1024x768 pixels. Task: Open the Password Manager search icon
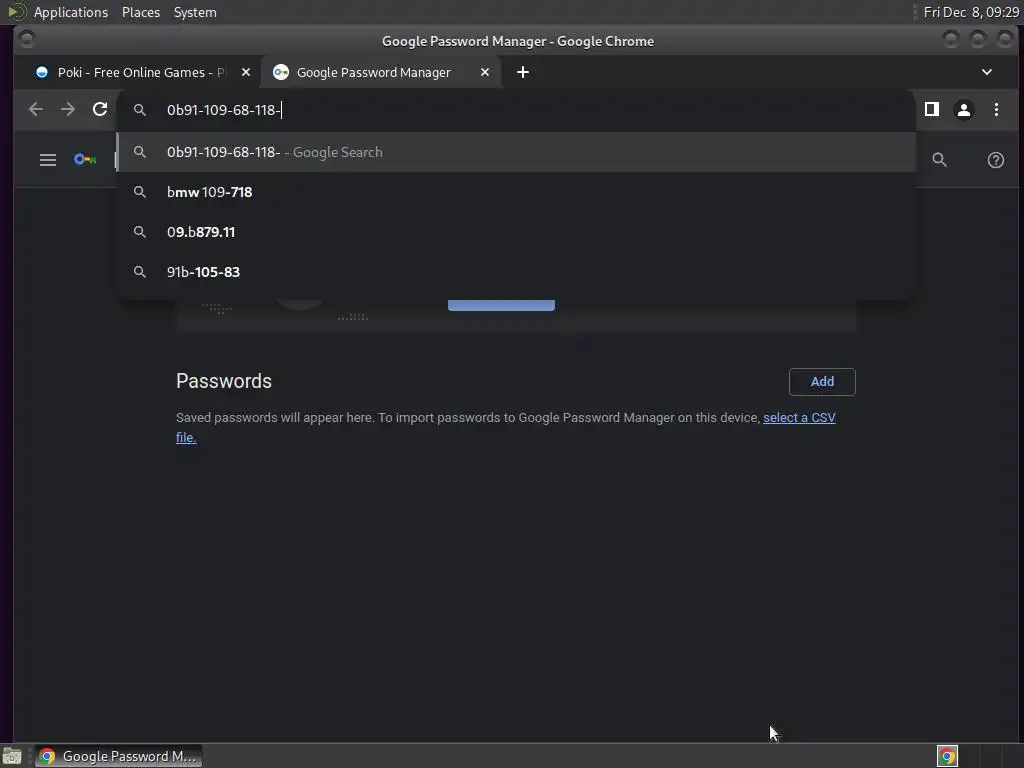(939, 160)
